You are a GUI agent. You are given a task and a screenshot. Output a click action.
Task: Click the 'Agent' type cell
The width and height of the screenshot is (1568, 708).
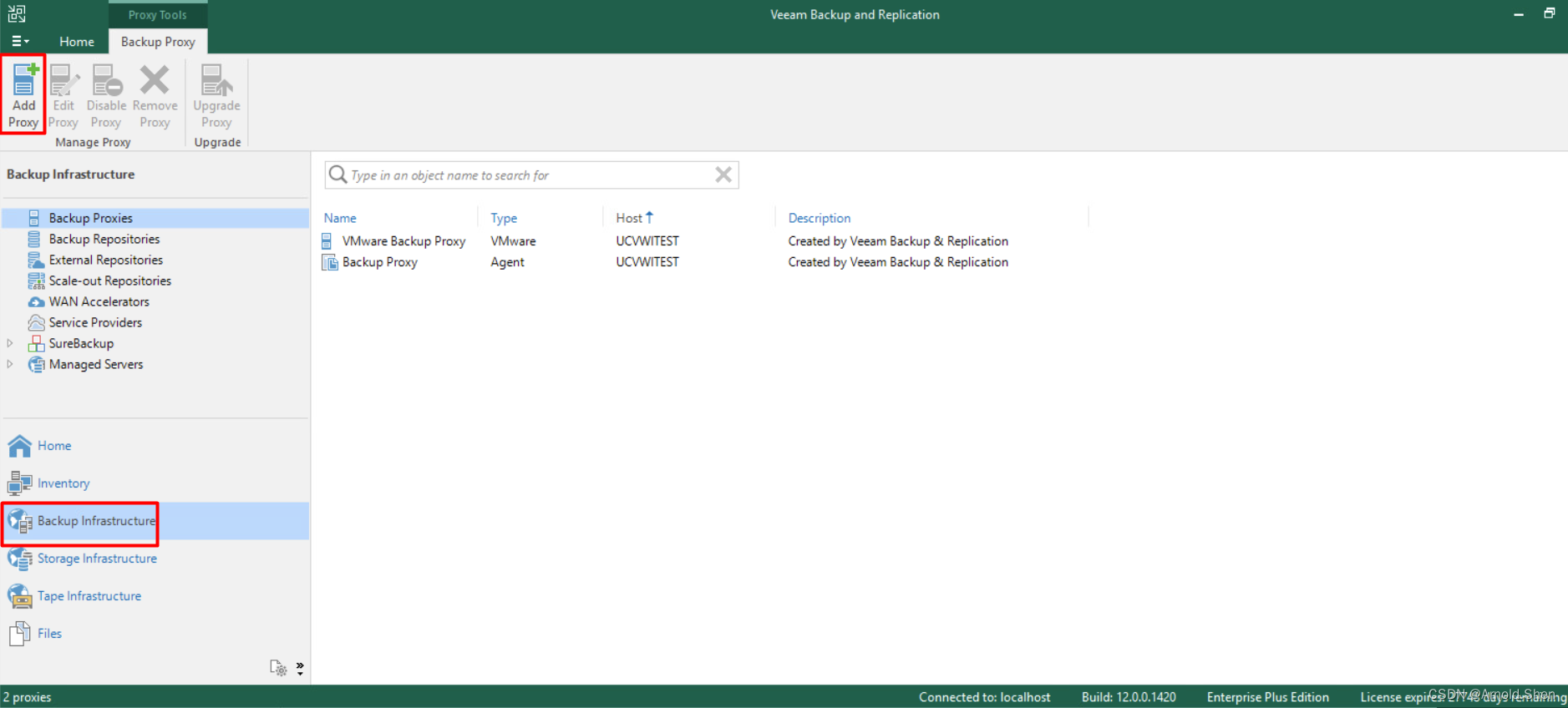coord(507,262)
